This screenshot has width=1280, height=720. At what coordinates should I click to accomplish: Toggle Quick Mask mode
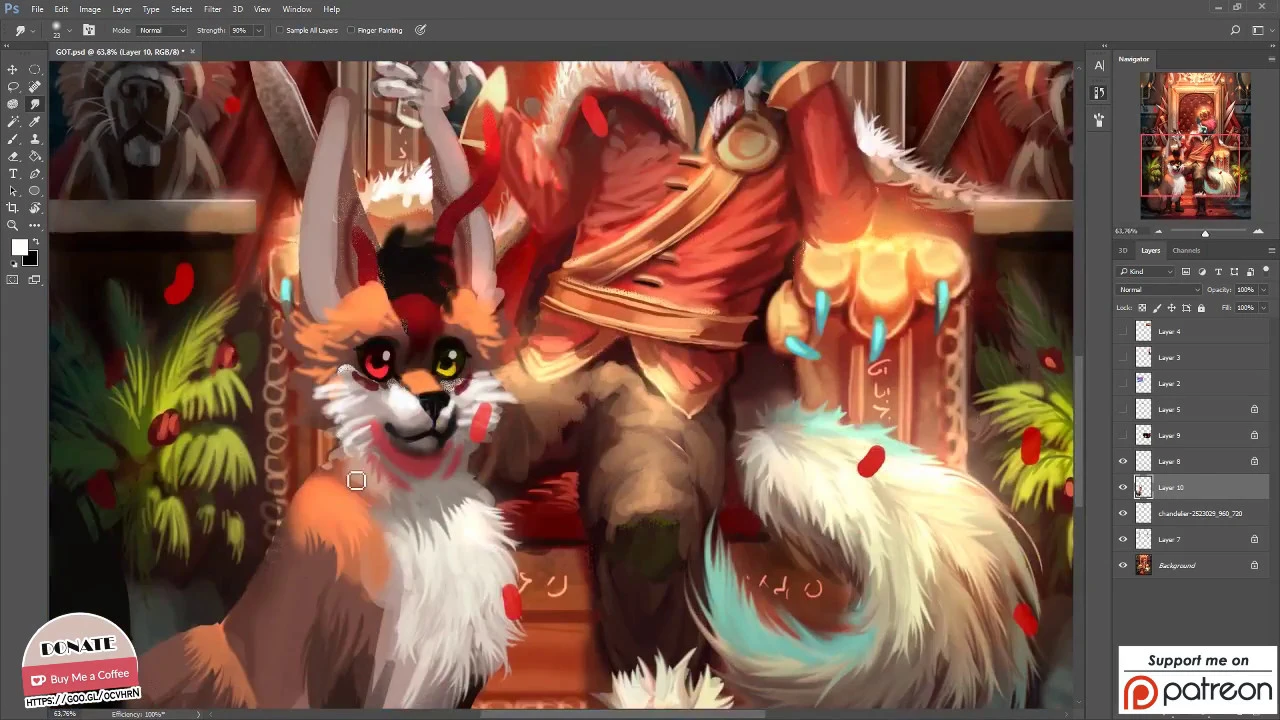(13, 280)
